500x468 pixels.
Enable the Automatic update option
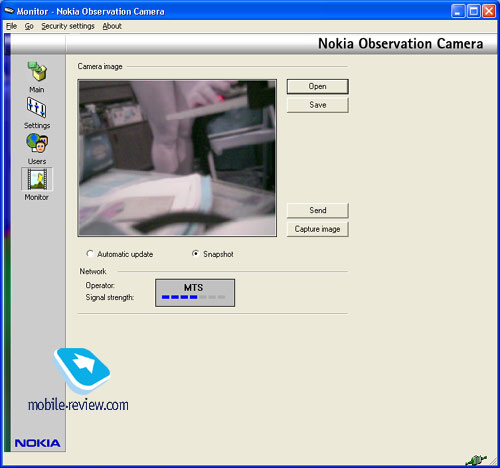click(90, 254)
